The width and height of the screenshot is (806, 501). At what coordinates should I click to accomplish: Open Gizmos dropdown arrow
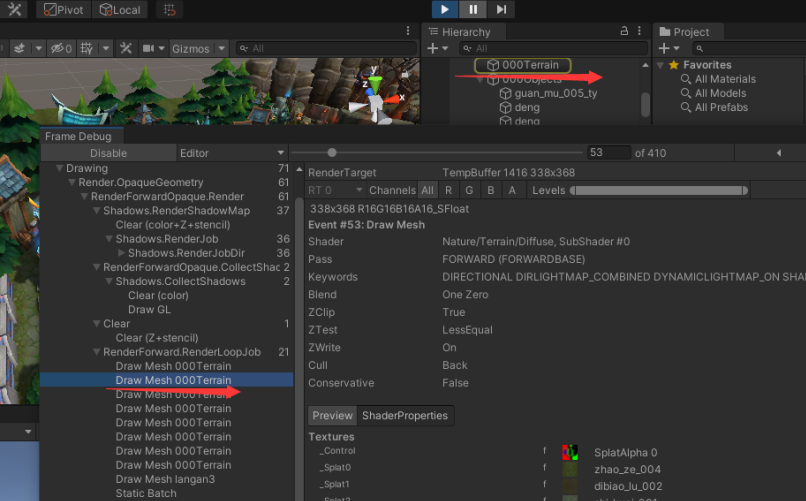(222, 49)
